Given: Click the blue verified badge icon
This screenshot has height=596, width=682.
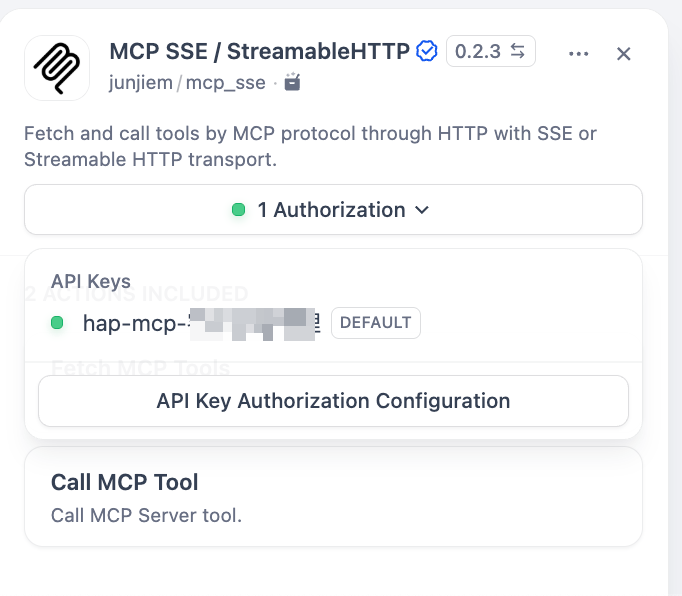Looking at the screenshot, I should pyautogui.click(x=427, y=51).
